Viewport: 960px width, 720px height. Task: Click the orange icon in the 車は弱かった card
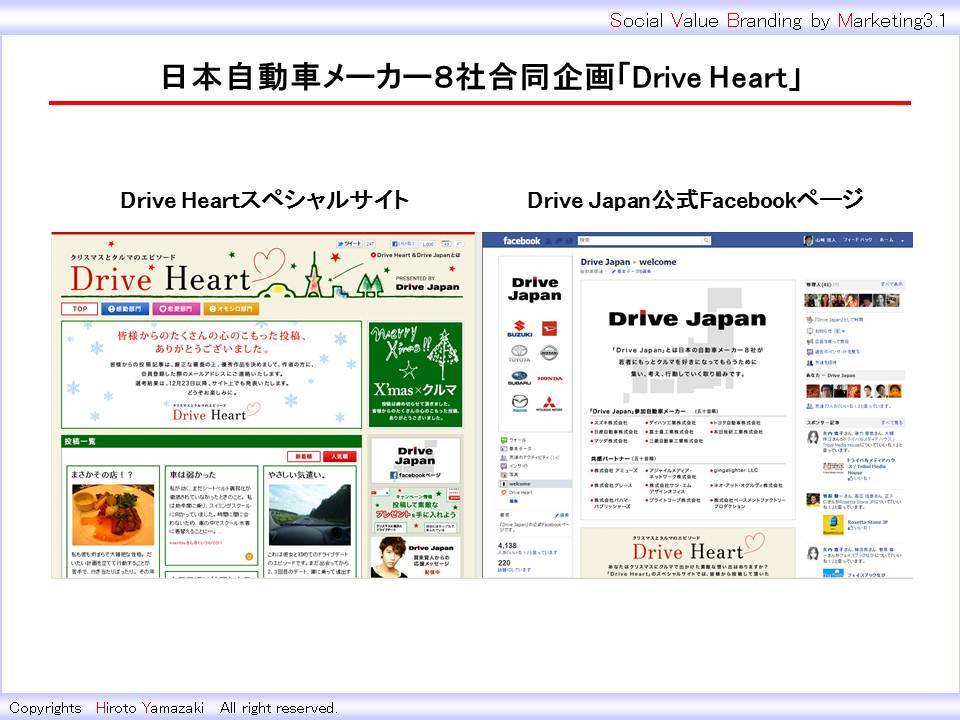[249, 557]
